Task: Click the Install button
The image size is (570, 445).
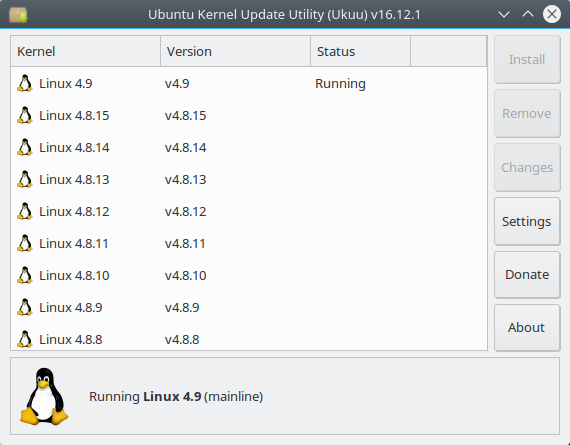Action: coord(527,60)
